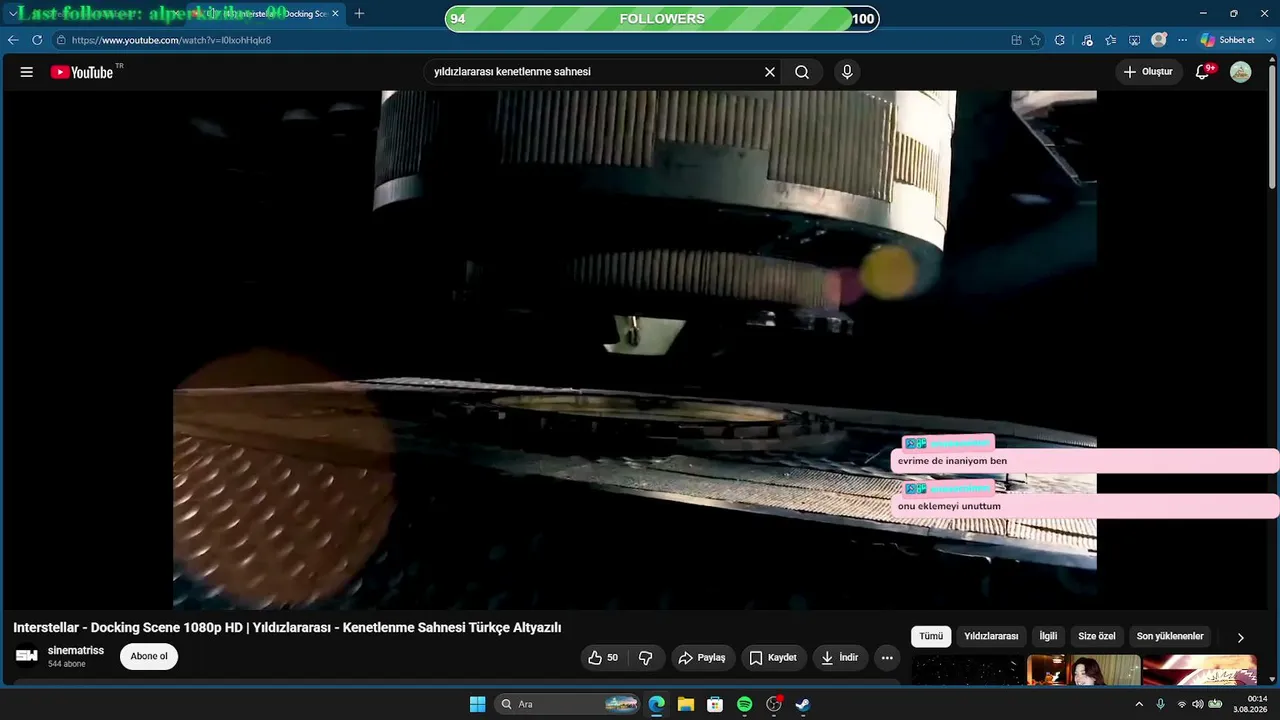Open File Explorer from the taskbar
1280x720 pixels.
(686, 704)
